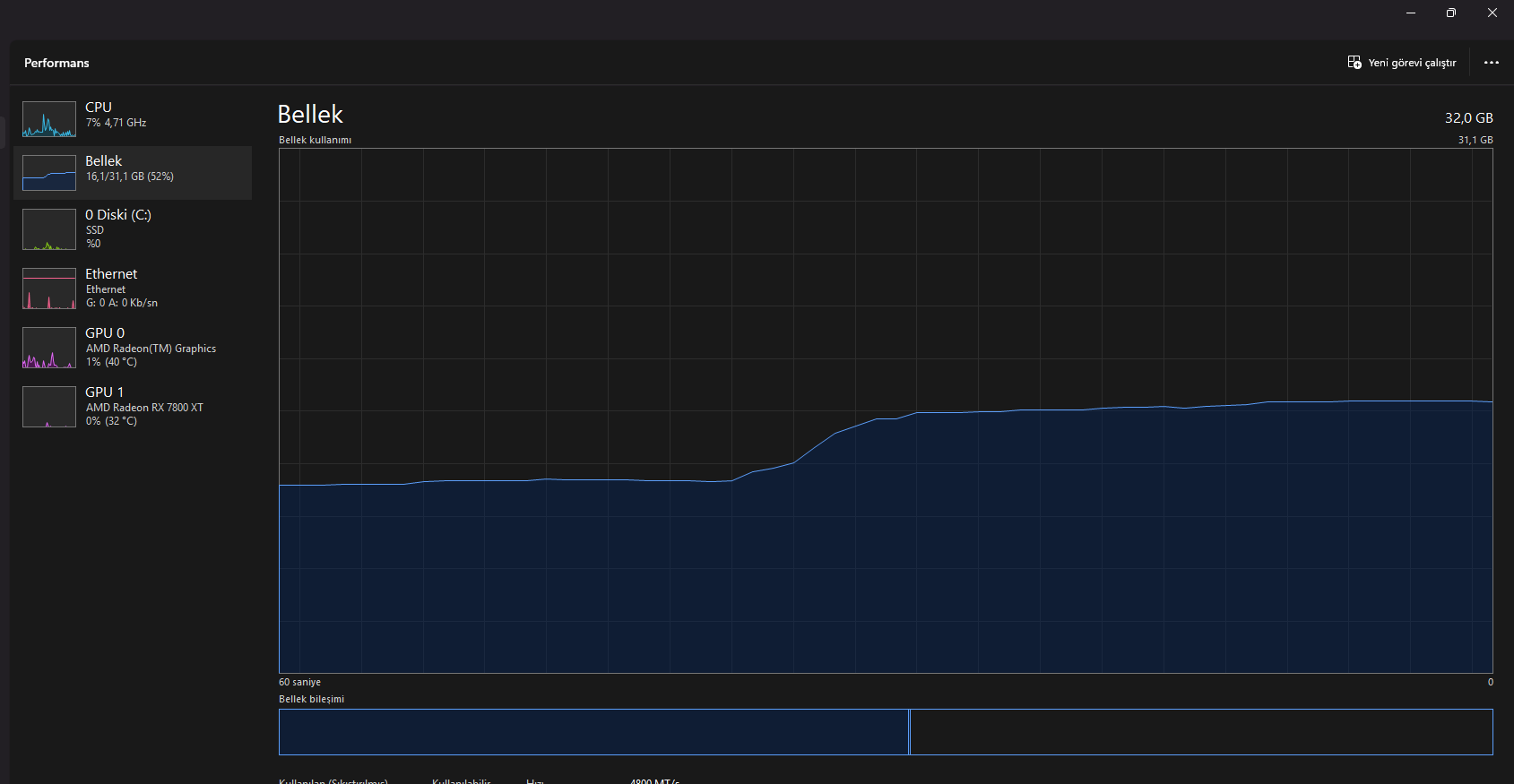Click the 32,0 GB total memory text

coord(1468,118)
